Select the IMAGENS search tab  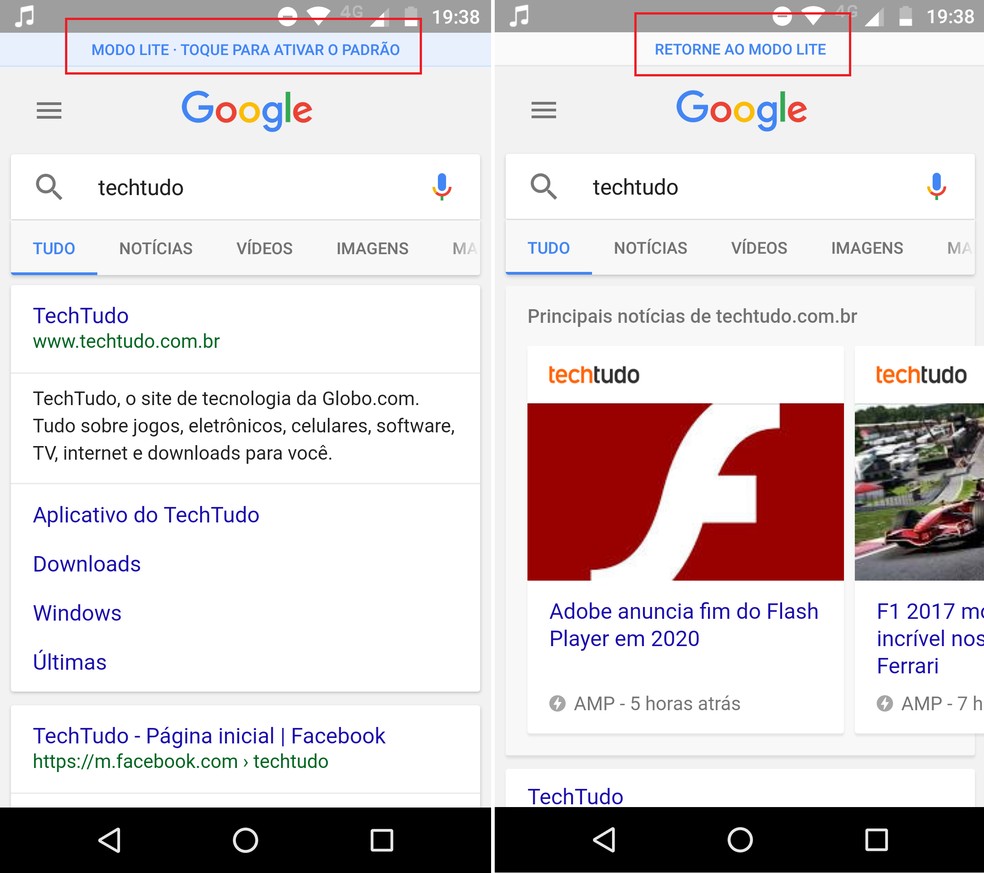pyautogui.click(x=372, y=248)
